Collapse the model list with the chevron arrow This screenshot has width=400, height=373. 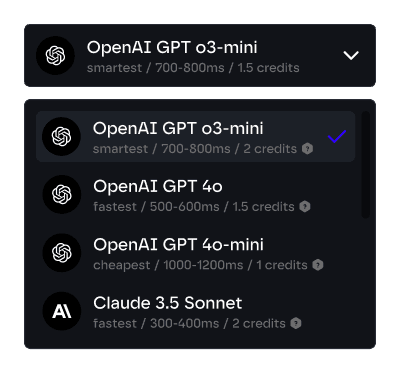click(x=351, y=55)
